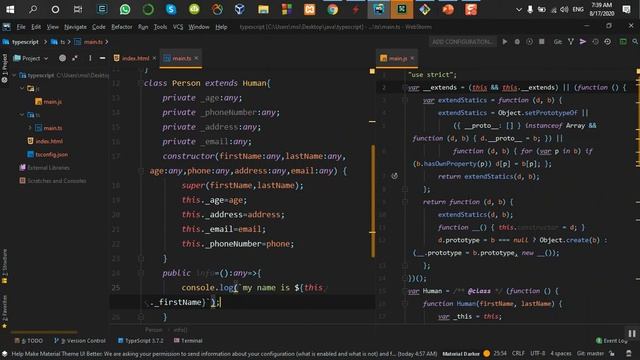640x360 pixels.
Task: Close the main.ts editor tab
Action: click(196, 58)
